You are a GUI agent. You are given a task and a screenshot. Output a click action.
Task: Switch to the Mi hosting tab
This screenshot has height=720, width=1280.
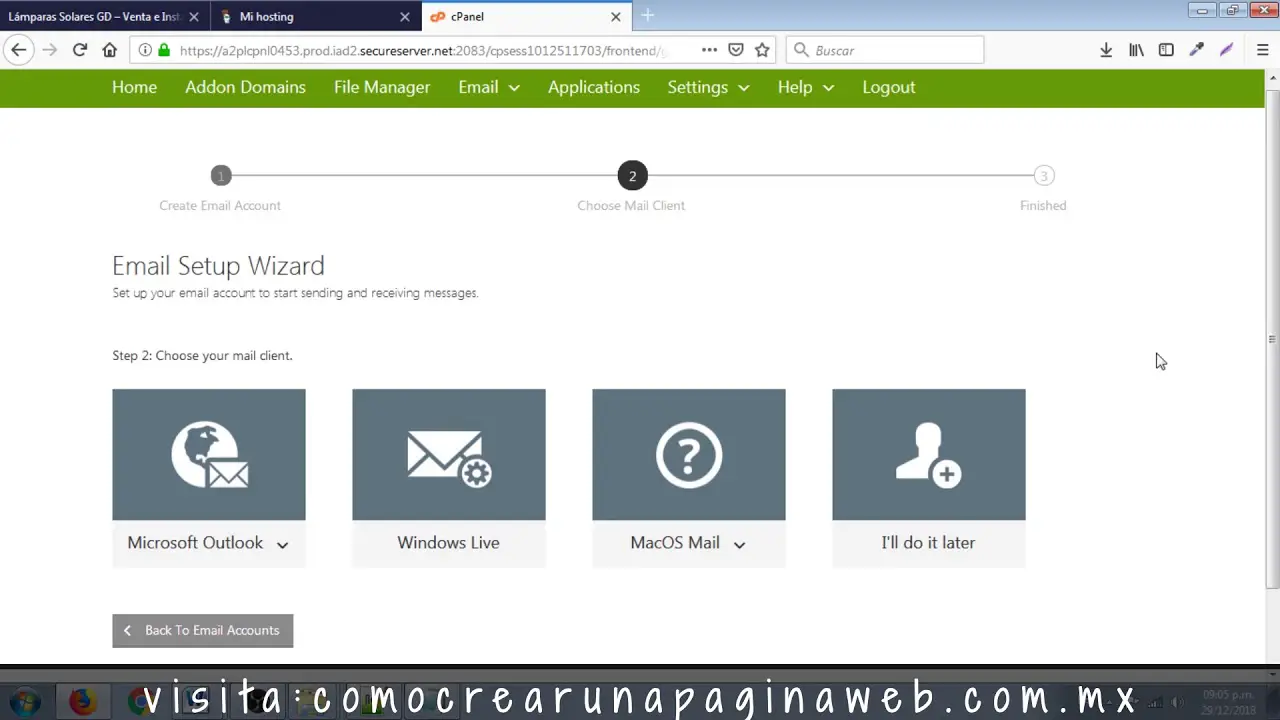click(x=316, y=17)
